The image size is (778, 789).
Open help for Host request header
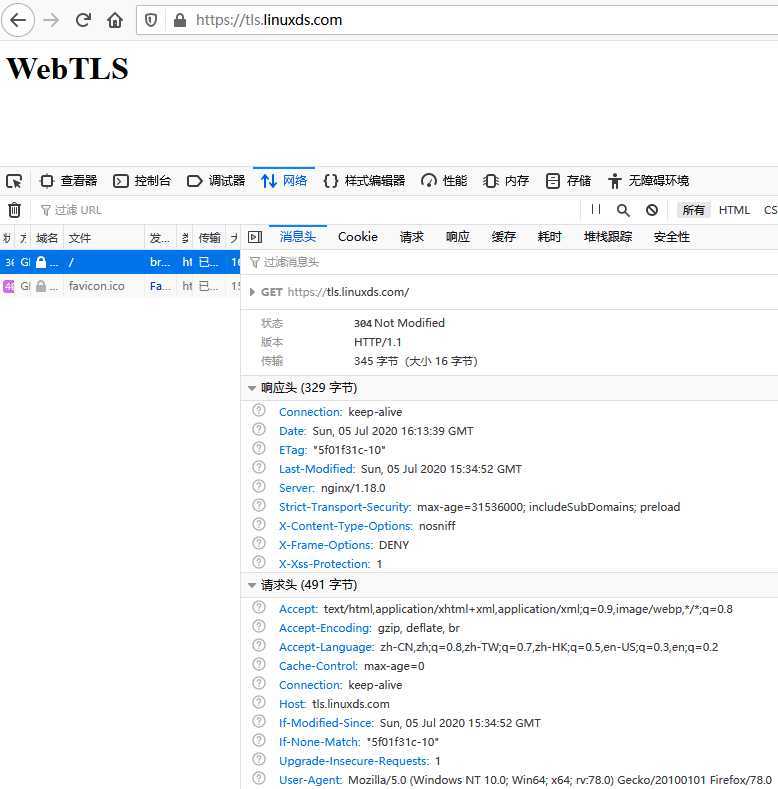[259, 702]
